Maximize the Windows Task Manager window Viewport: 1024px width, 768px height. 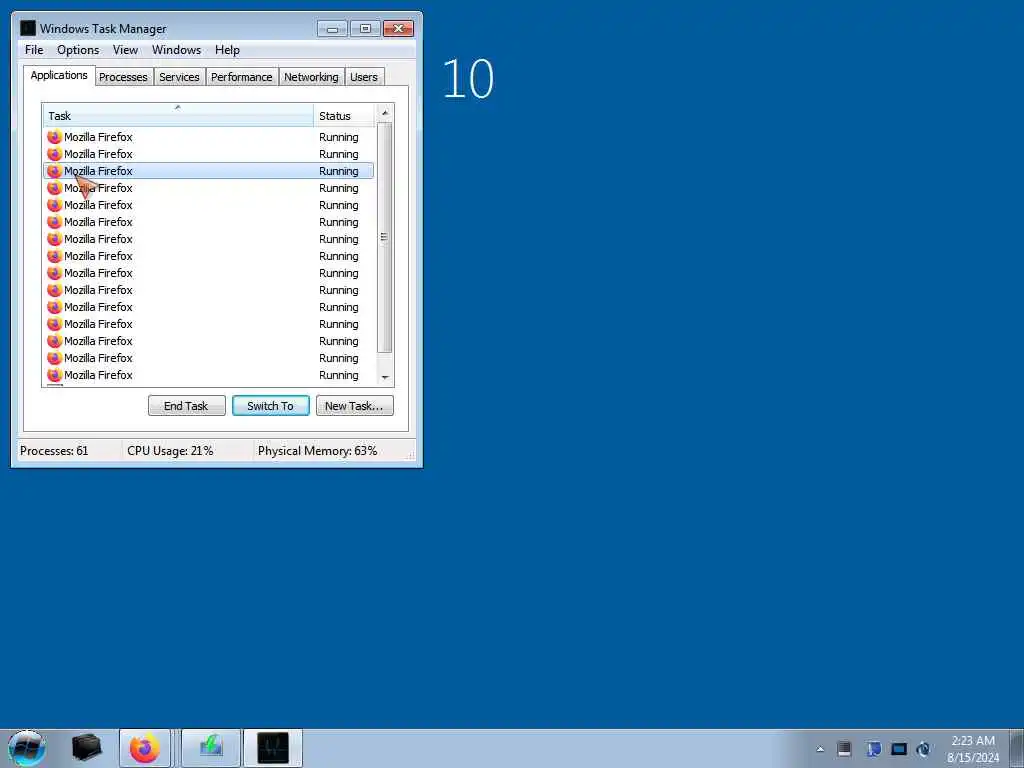click(x=365, y=29)
